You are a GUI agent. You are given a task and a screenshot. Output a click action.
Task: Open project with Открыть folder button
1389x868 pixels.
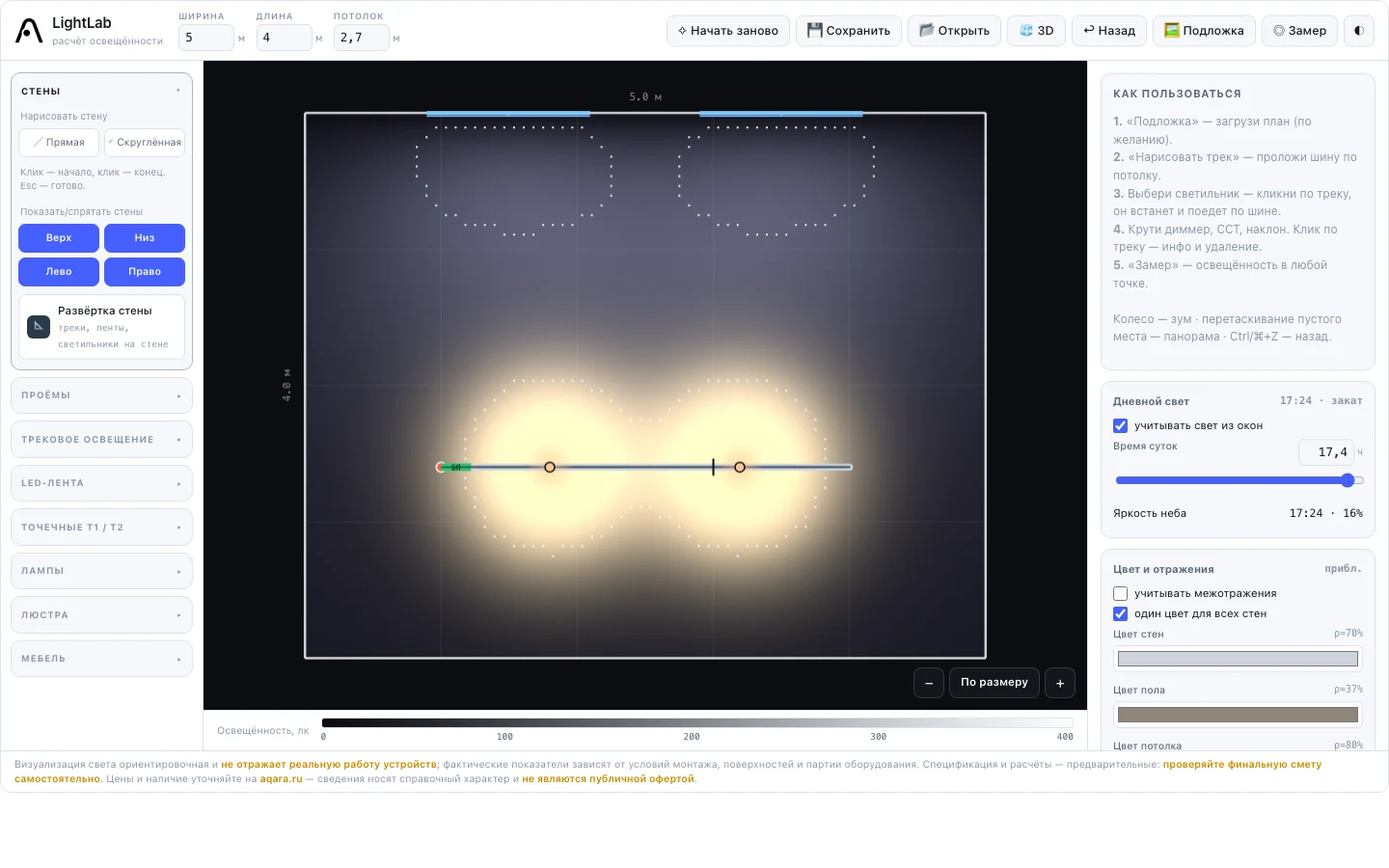tap(955, 31)
